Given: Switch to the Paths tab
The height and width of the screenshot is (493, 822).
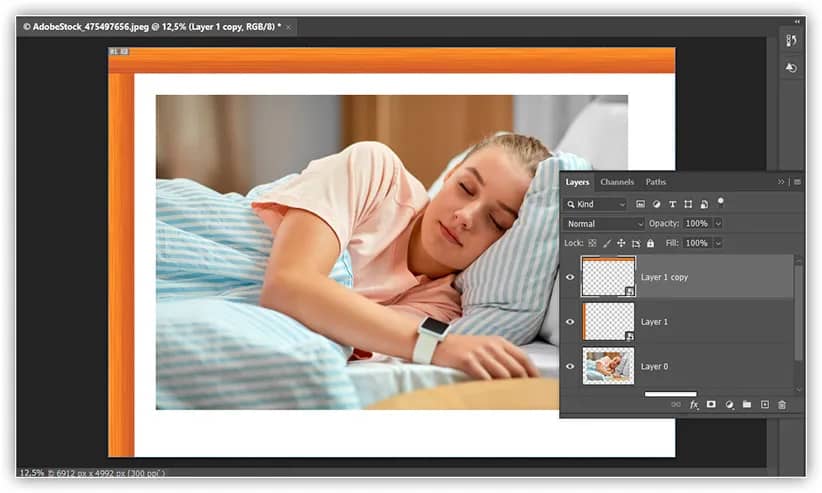Looking at the screenshot, I should point(656,182).
